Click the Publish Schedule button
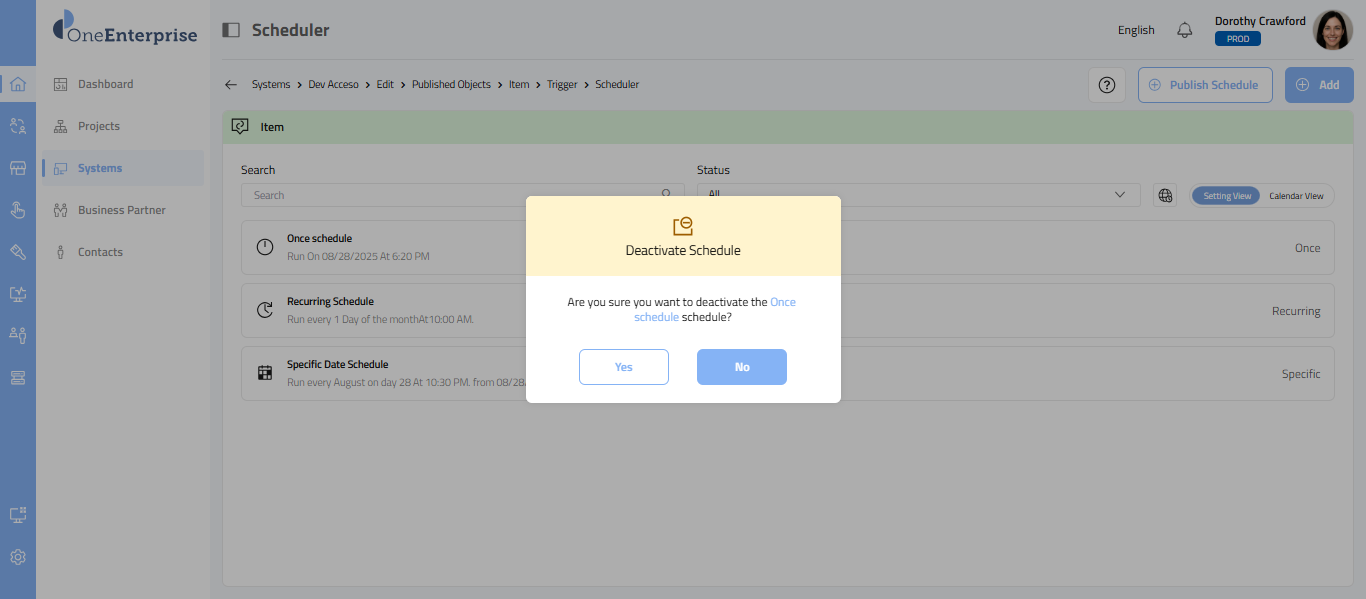Screen dimensions: 1366x599 [x=1204, y=85]
